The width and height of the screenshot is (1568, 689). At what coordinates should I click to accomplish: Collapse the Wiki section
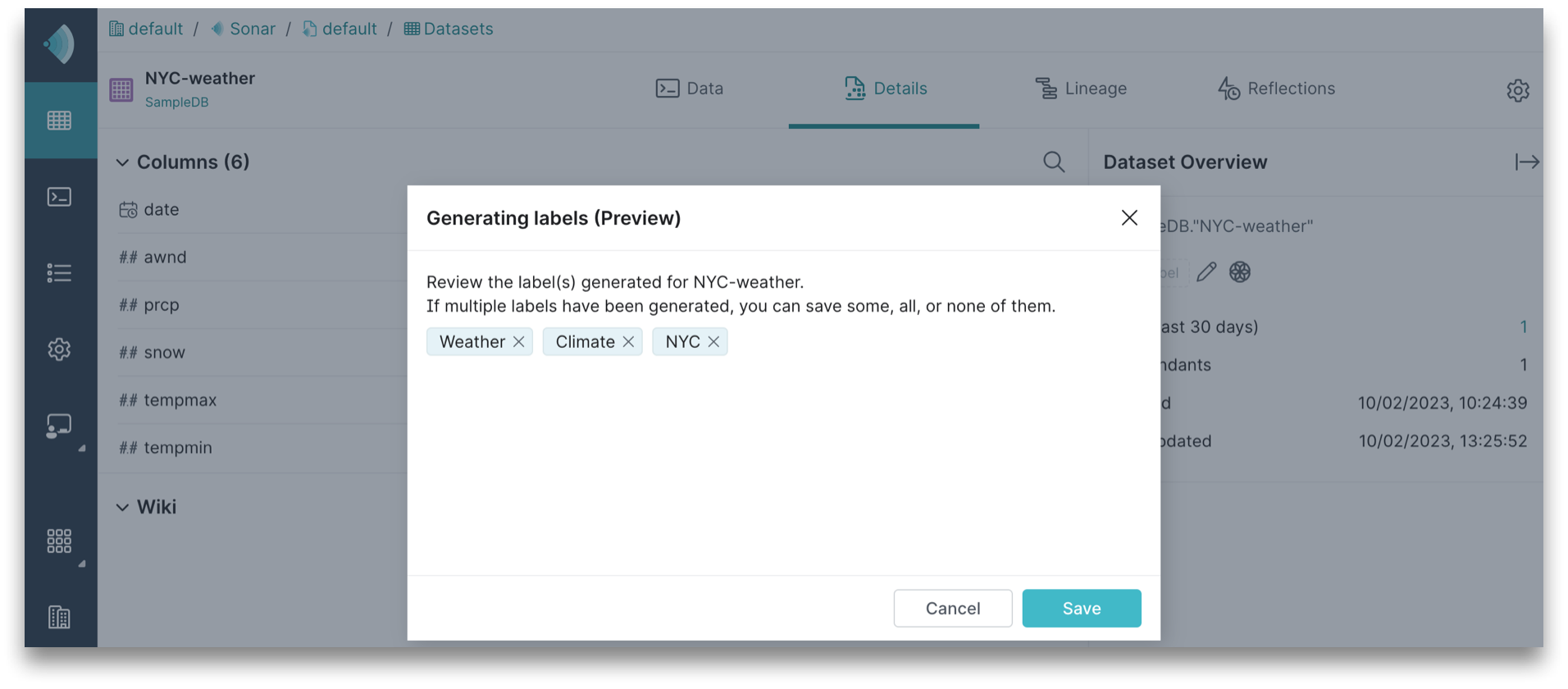122,507
